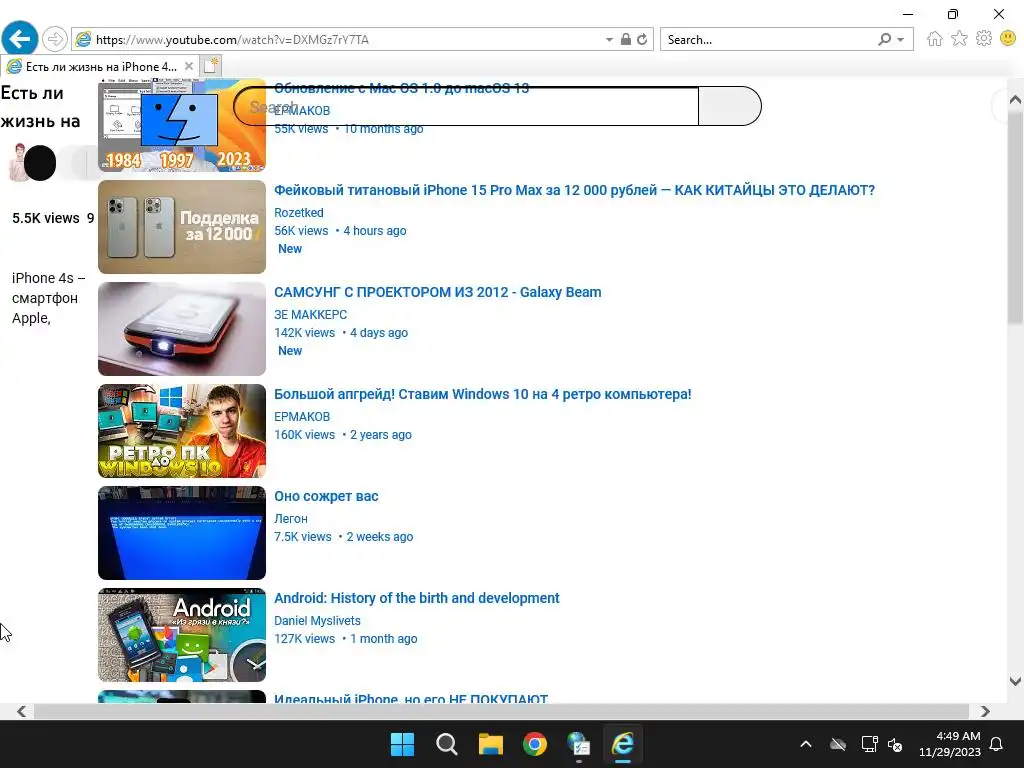Click the security lock icon in address bar
Image resolution: width=1024 pixels, height=768 pixels.
click(626, 39)
